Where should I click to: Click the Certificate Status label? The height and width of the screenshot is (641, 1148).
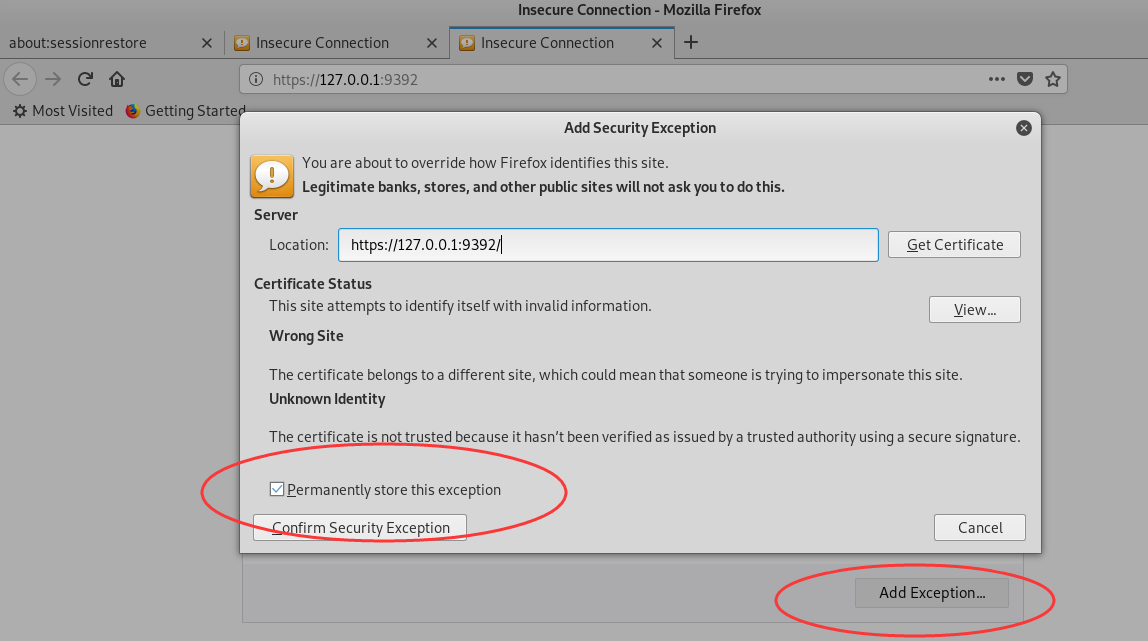[313, 284]
